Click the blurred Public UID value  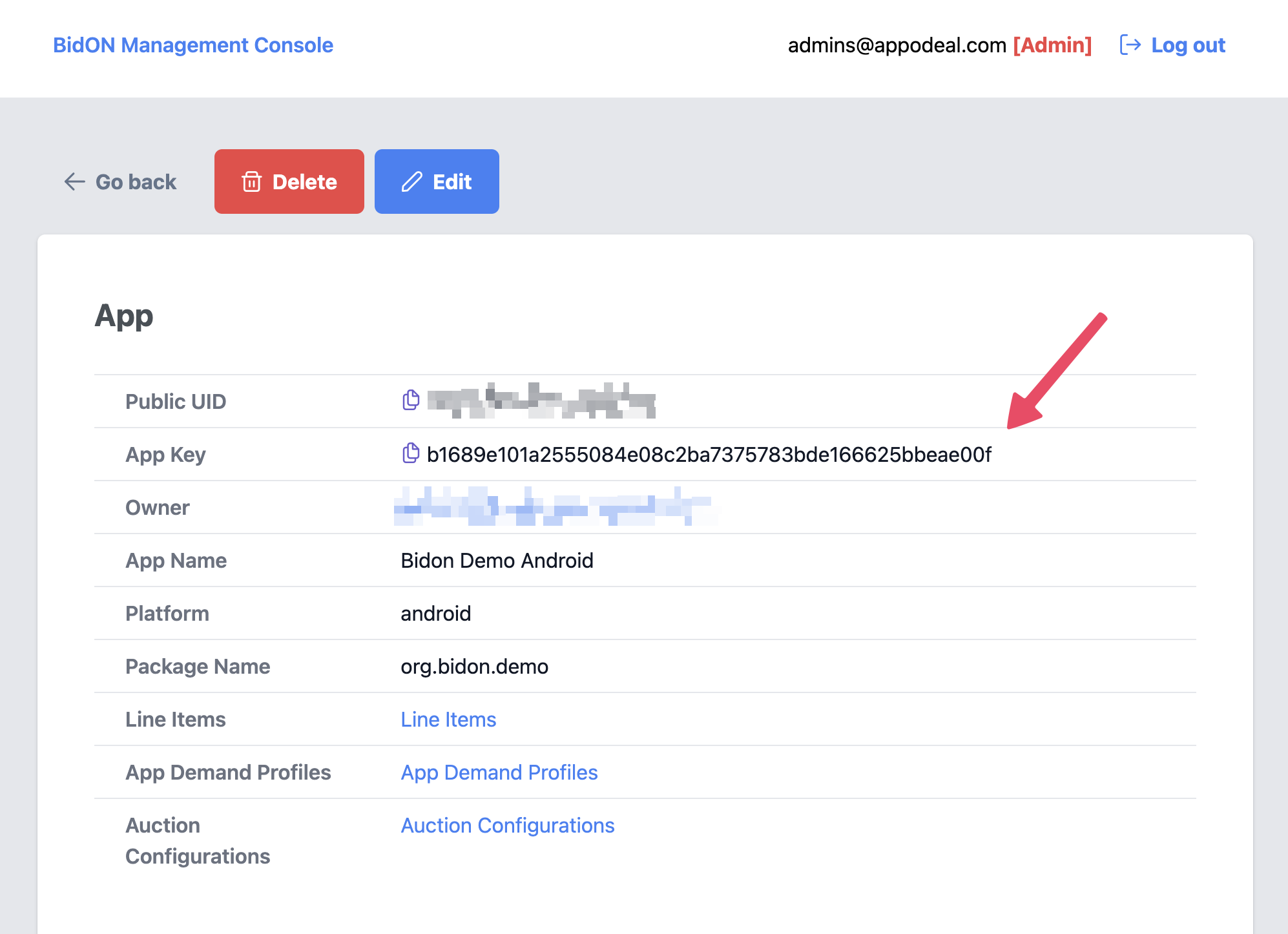coord(541,400)
